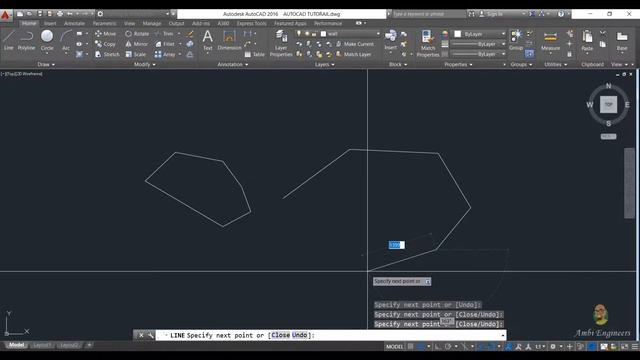Image resolution: width=640 pixels, height=360 pixels.
Task: Toggle polar tracking in status bar
Action: coord(448,347)
